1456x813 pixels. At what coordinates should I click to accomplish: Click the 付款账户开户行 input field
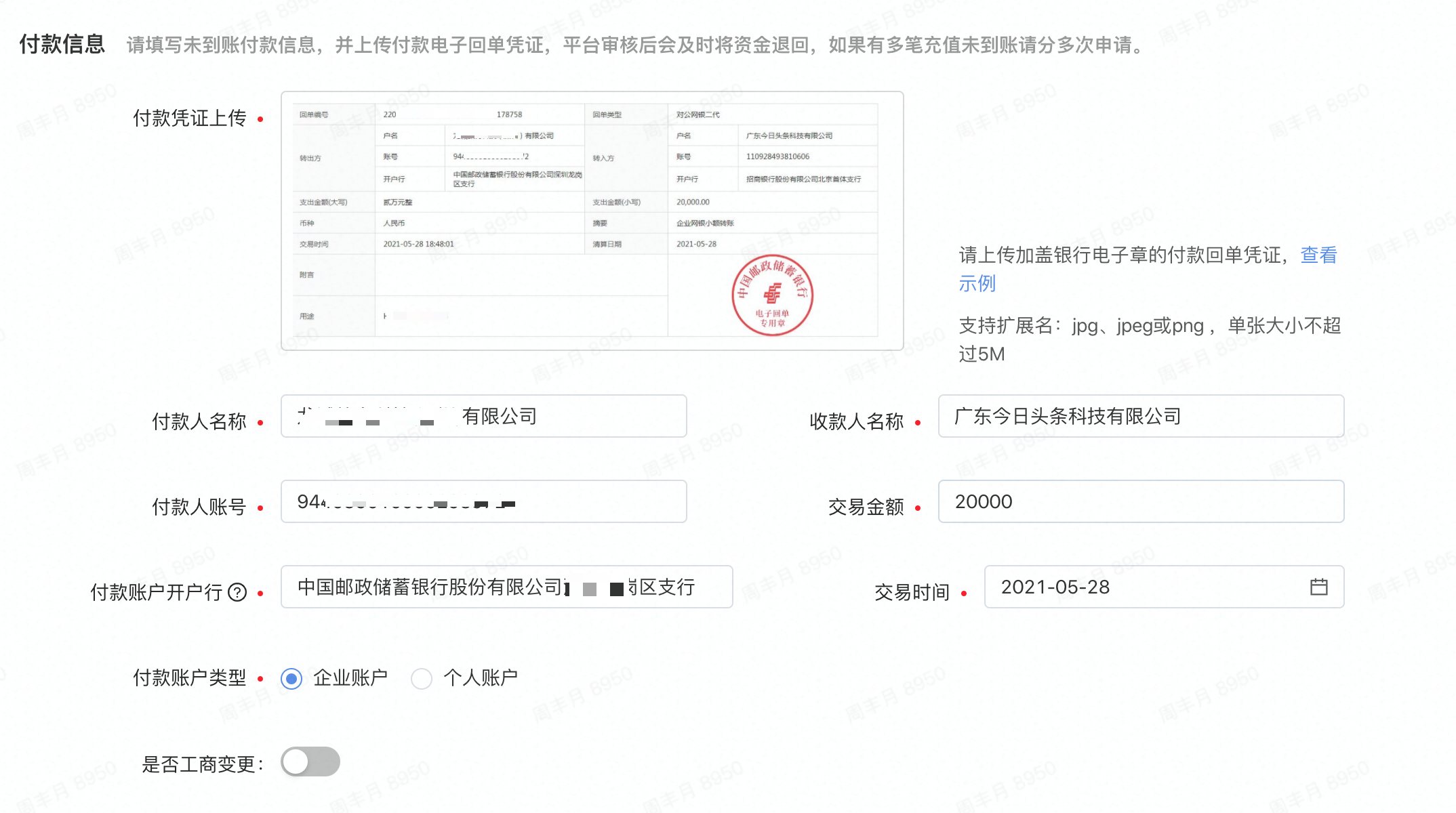point(507,587)
